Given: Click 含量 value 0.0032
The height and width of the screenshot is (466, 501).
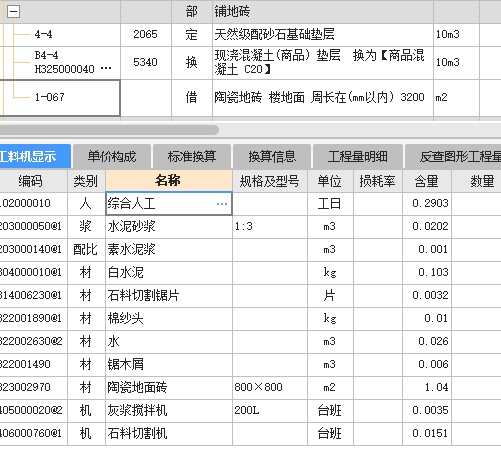Looking at the screenshot, I should coord(427,296).
